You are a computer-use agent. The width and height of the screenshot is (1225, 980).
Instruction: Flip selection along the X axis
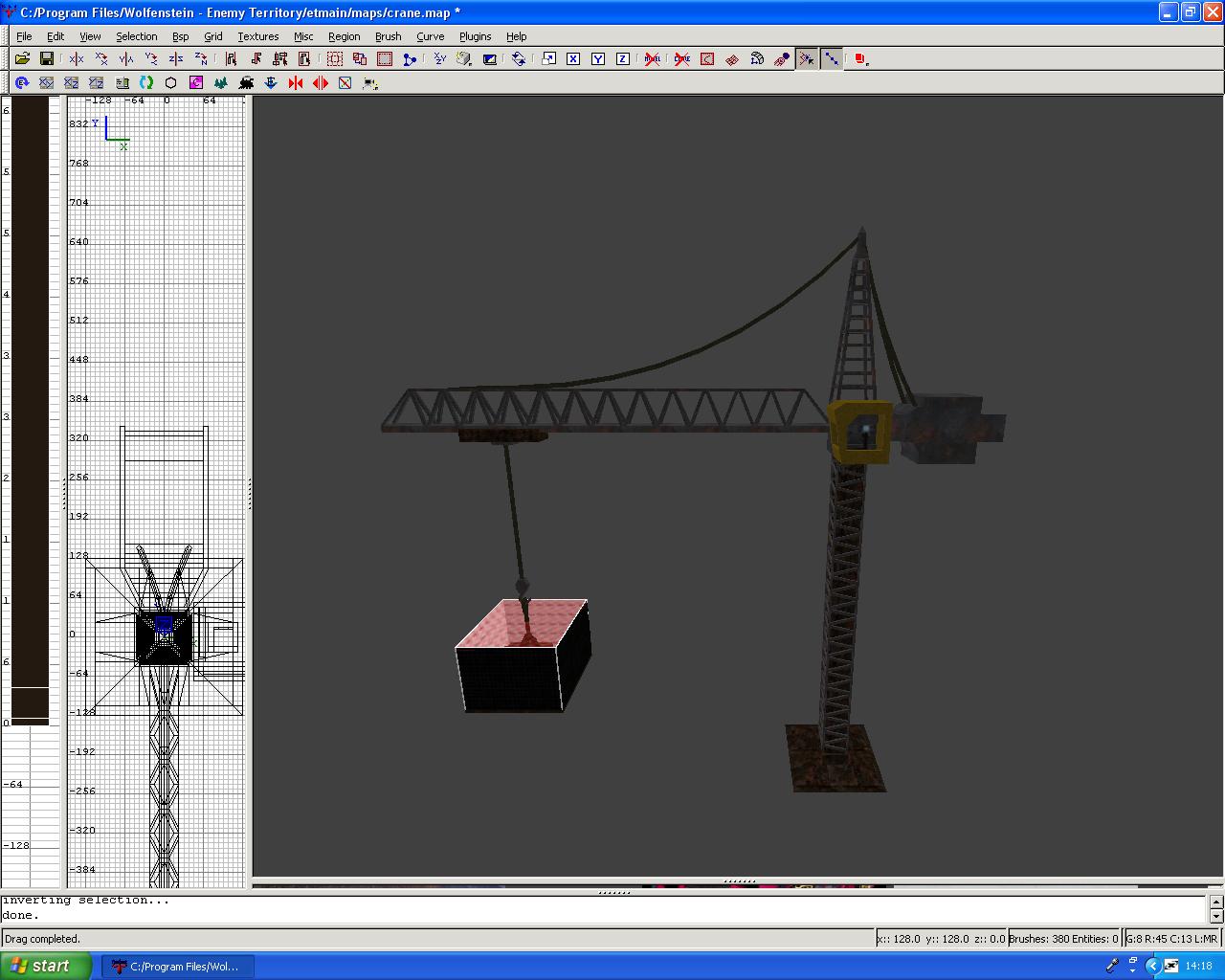tap(77, 59)
